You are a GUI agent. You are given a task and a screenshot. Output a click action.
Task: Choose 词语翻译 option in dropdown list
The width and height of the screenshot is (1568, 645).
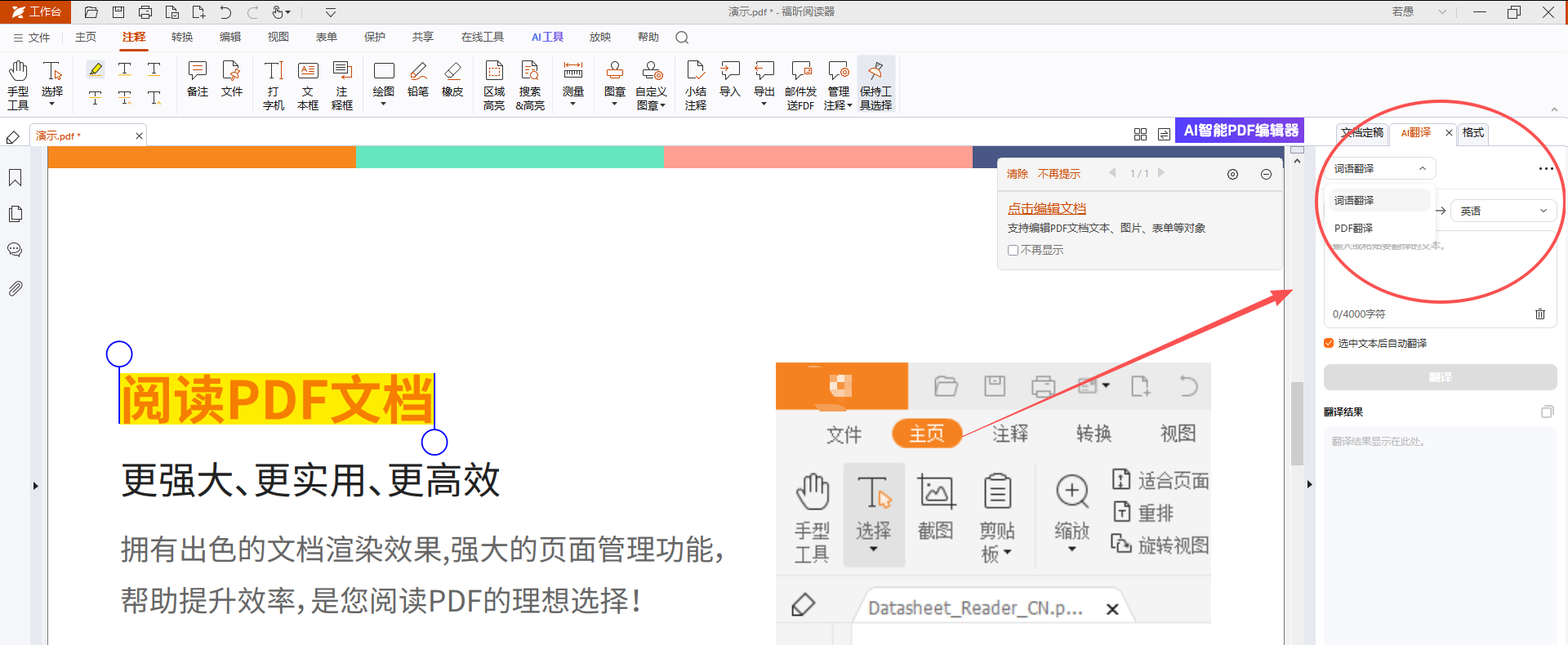(1379, 200)
